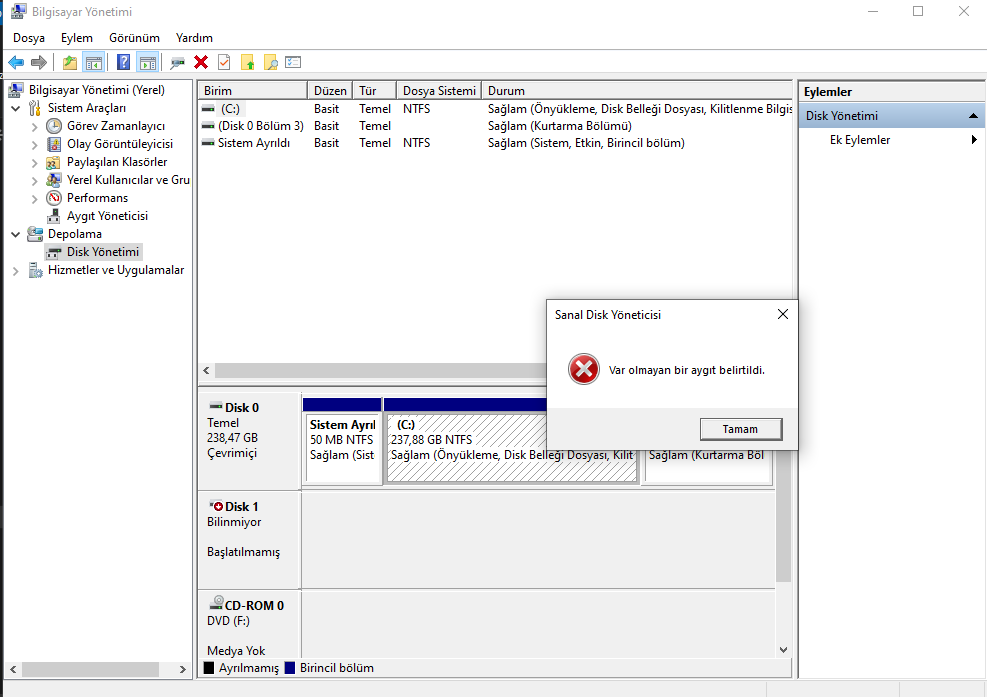Image resolution: width=987 pixels, height=697 pixels.
Task: Select the Sistem Ayrıldı volume row
Action: click(x=495, y=143)
